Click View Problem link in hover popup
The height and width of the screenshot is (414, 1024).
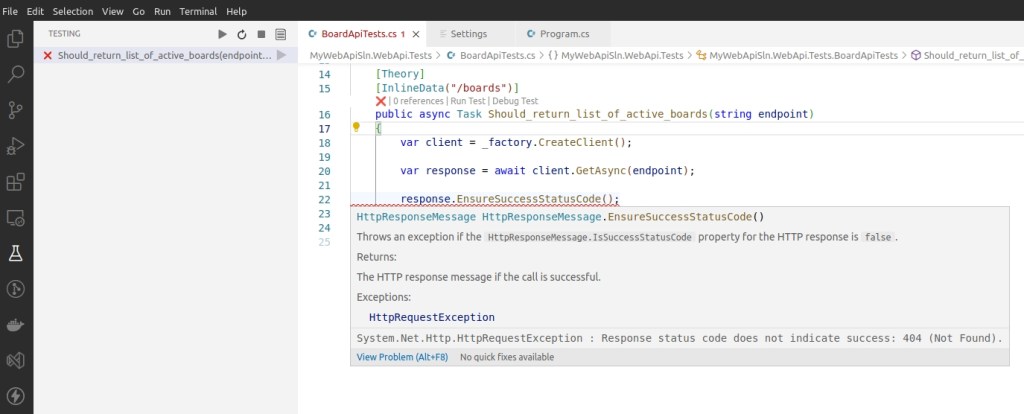coord(400,357)
